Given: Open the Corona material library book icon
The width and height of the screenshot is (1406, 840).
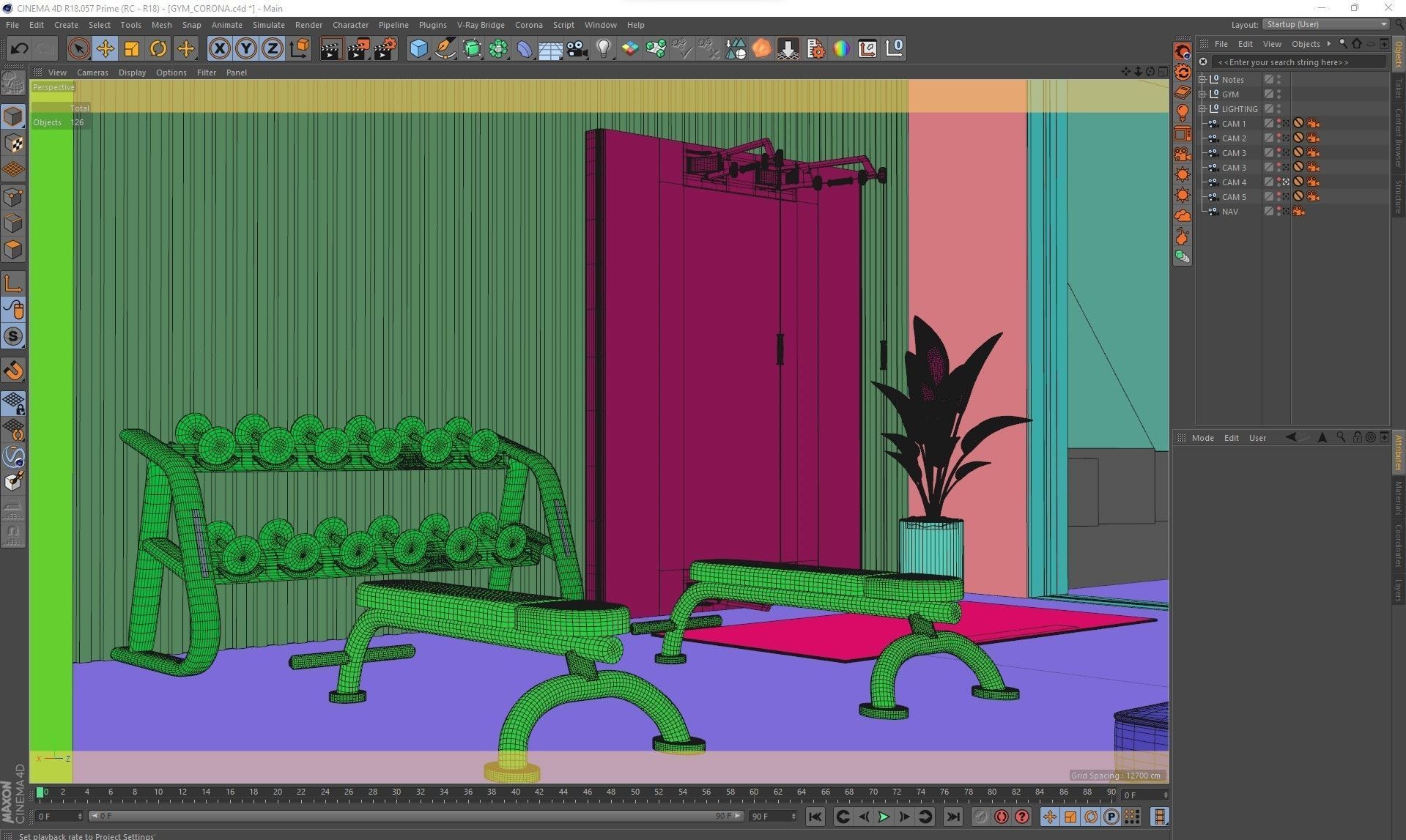Looking at the screenshot, I should coord(1183,92).
